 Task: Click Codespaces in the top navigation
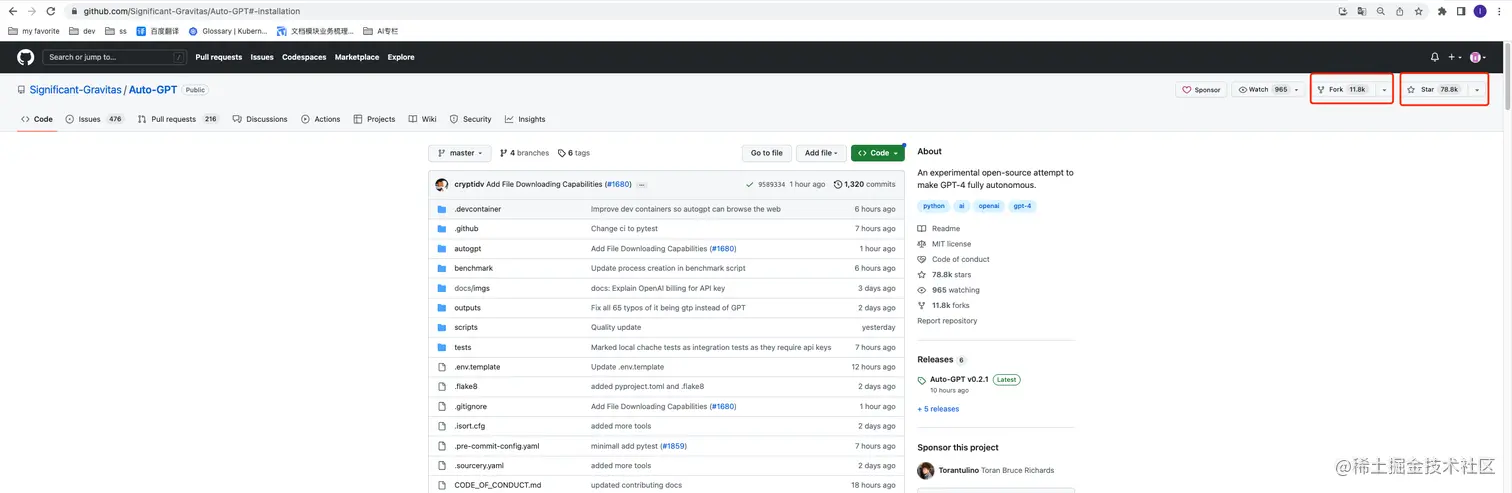(304, 57)
